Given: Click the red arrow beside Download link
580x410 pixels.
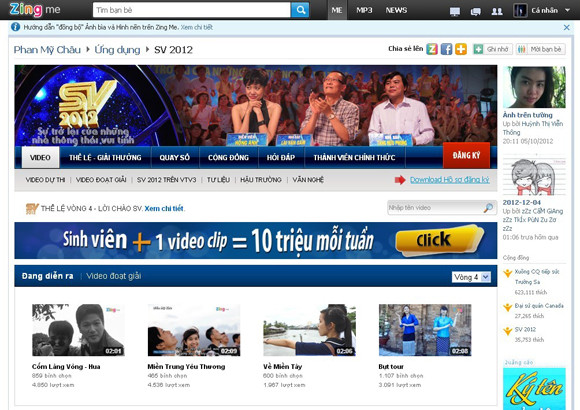Looking at the screenshot, I should [400, 180].
